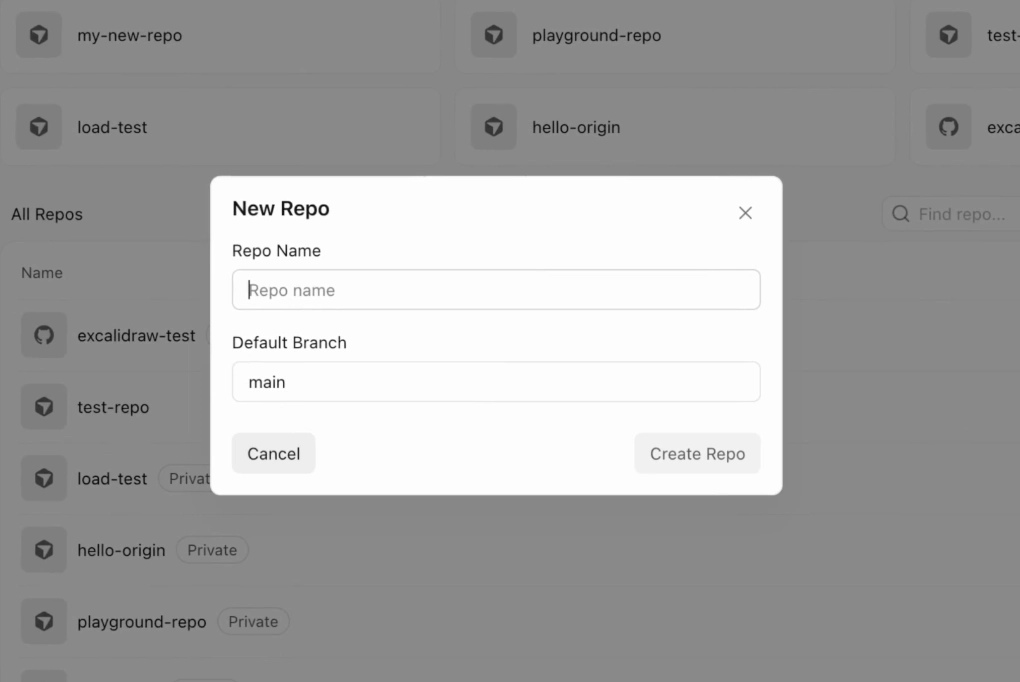Click the Repo name input field

[496, 290]
